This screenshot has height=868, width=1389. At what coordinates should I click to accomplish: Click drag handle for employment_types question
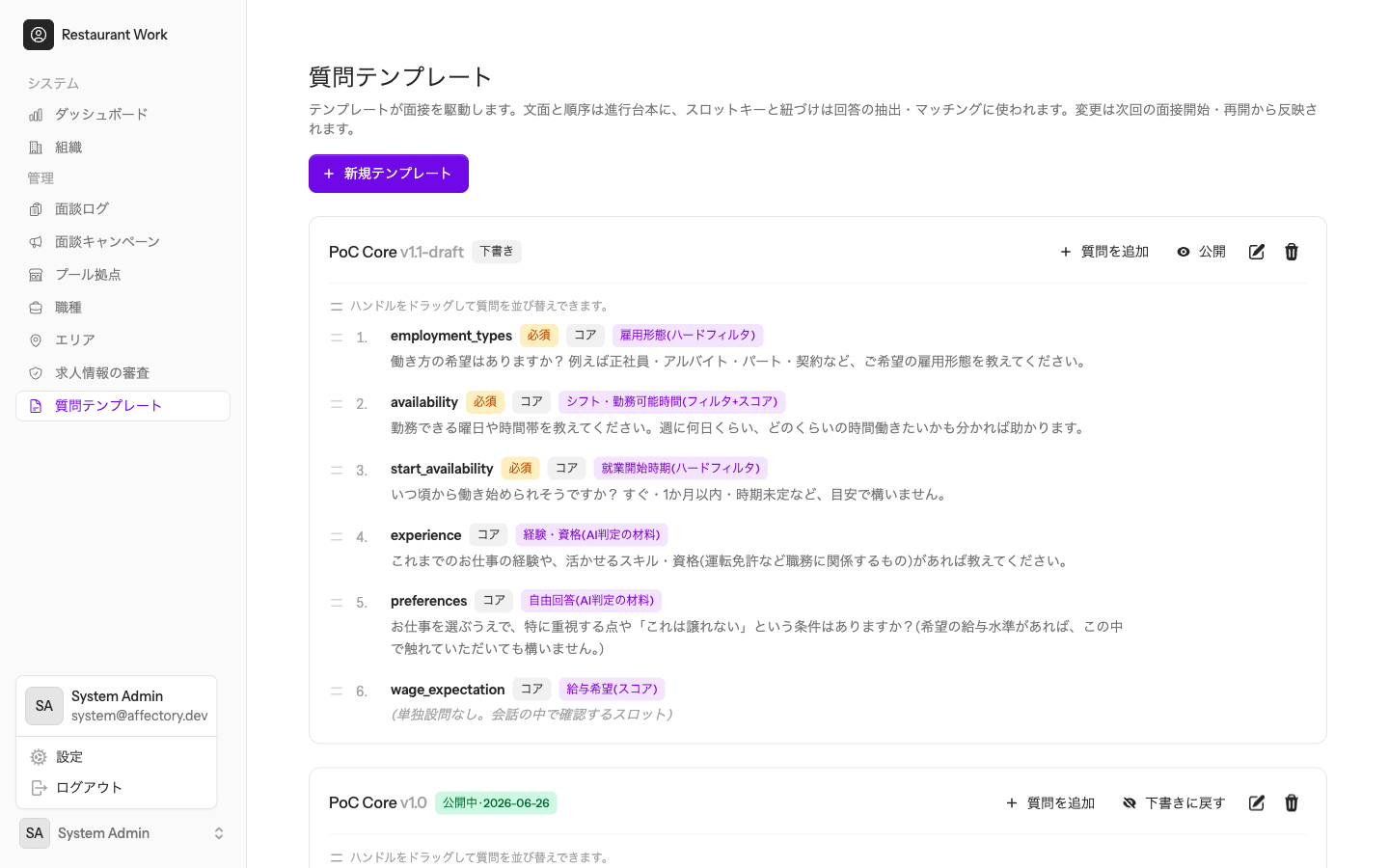click(337, 337)
